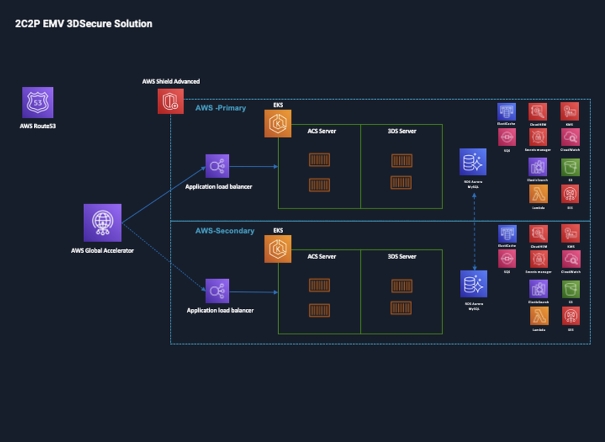This screenshot has width=605, height=442.
Task: Select the S3 bucket icon in AWS-Secondary
Action: coord(570,289)
